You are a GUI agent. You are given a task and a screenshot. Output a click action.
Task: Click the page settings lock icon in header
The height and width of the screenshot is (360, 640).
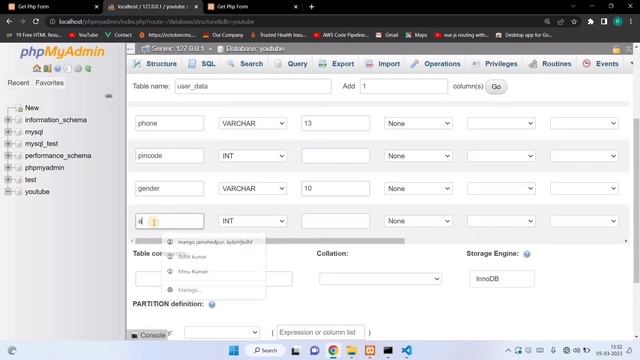point(616,49)
